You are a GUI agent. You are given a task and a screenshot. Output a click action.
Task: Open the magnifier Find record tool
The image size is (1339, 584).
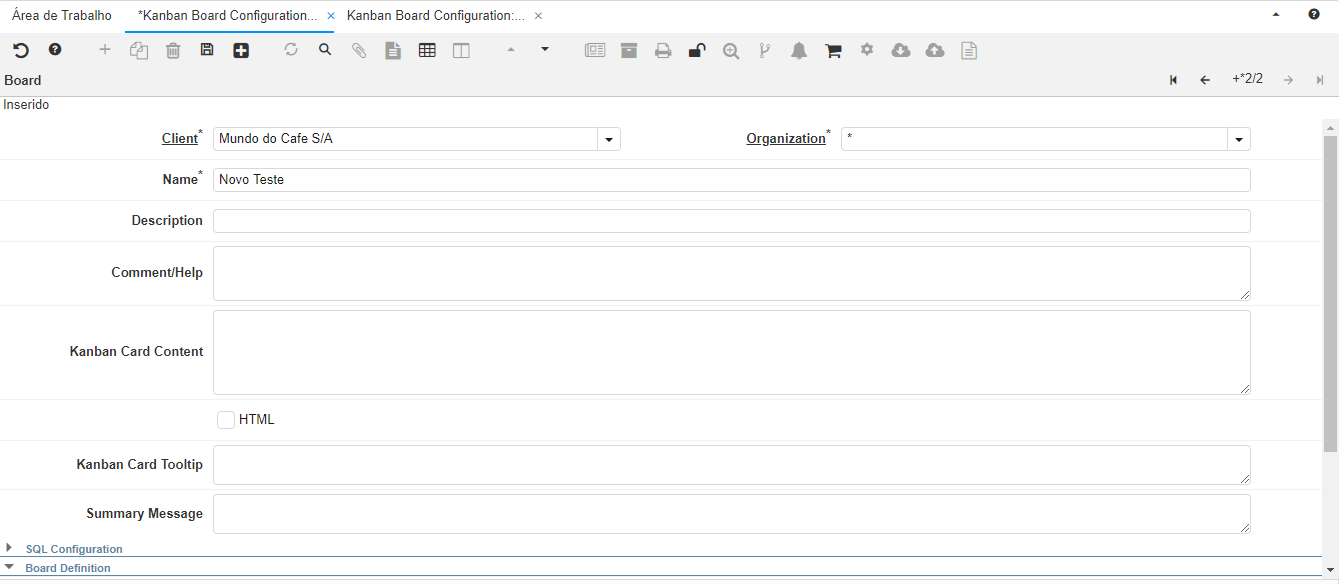click(x=325, y=49)
